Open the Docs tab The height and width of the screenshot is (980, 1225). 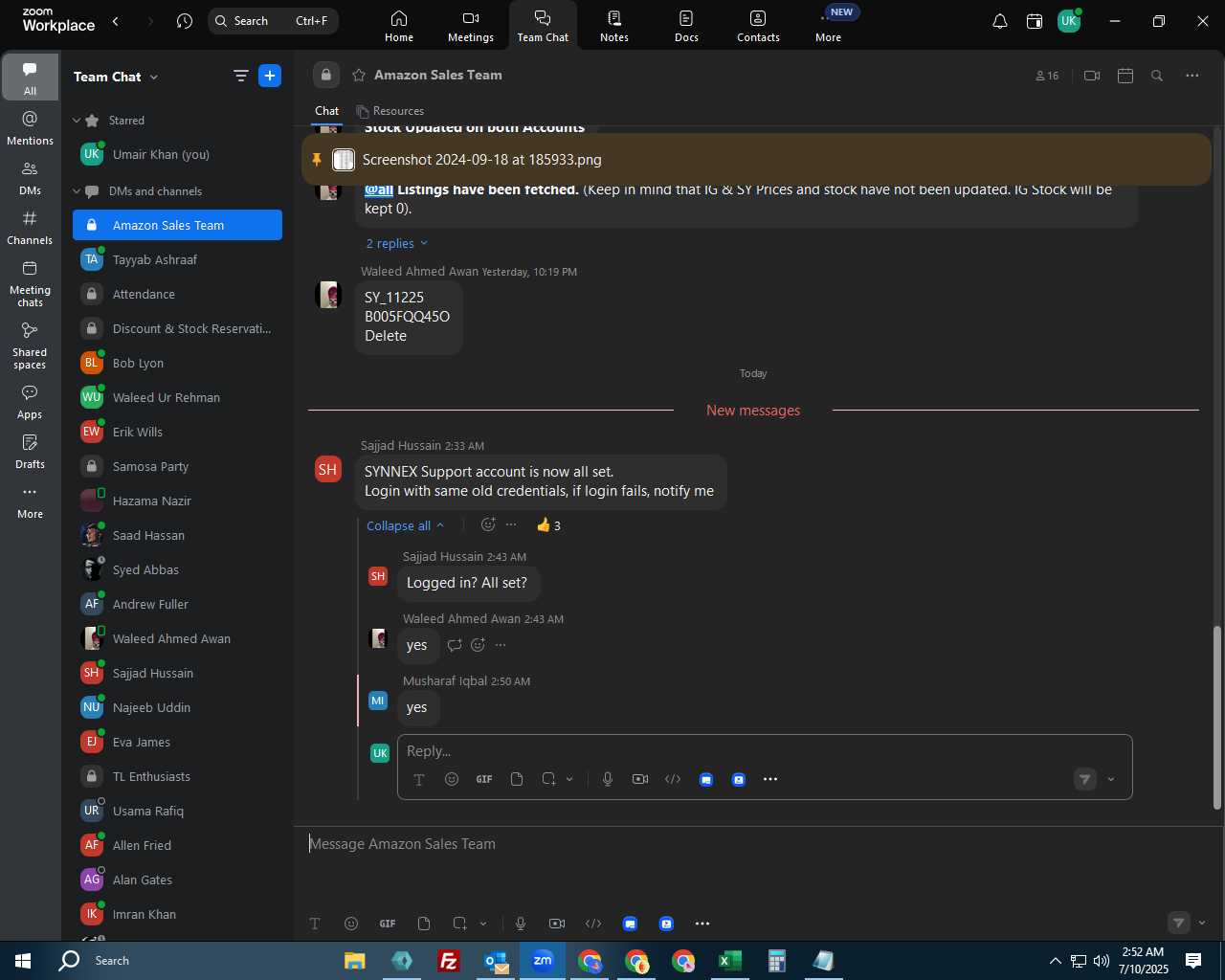686,26
